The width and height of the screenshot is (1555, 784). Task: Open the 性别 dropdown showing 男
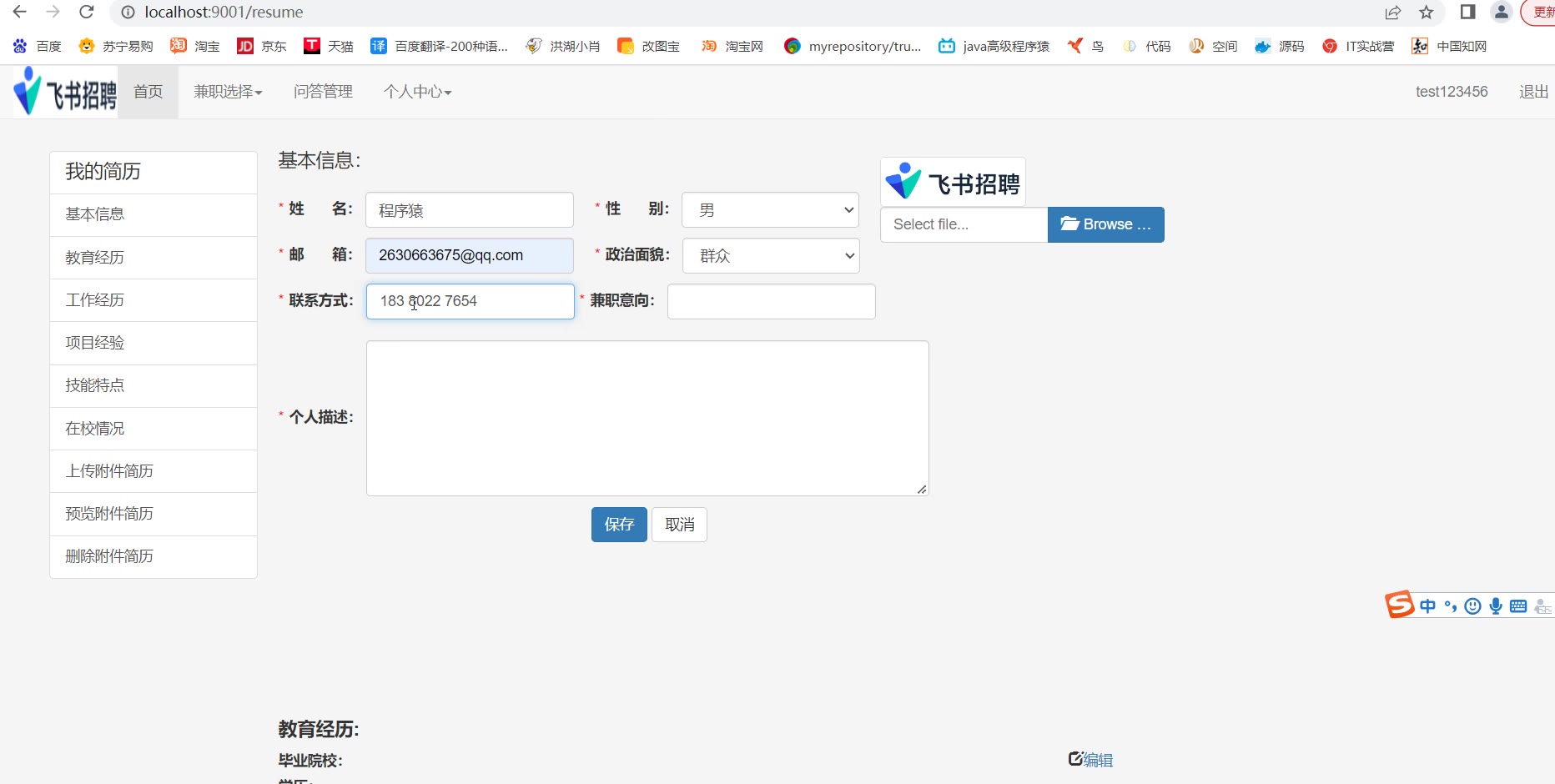(770, 210)
